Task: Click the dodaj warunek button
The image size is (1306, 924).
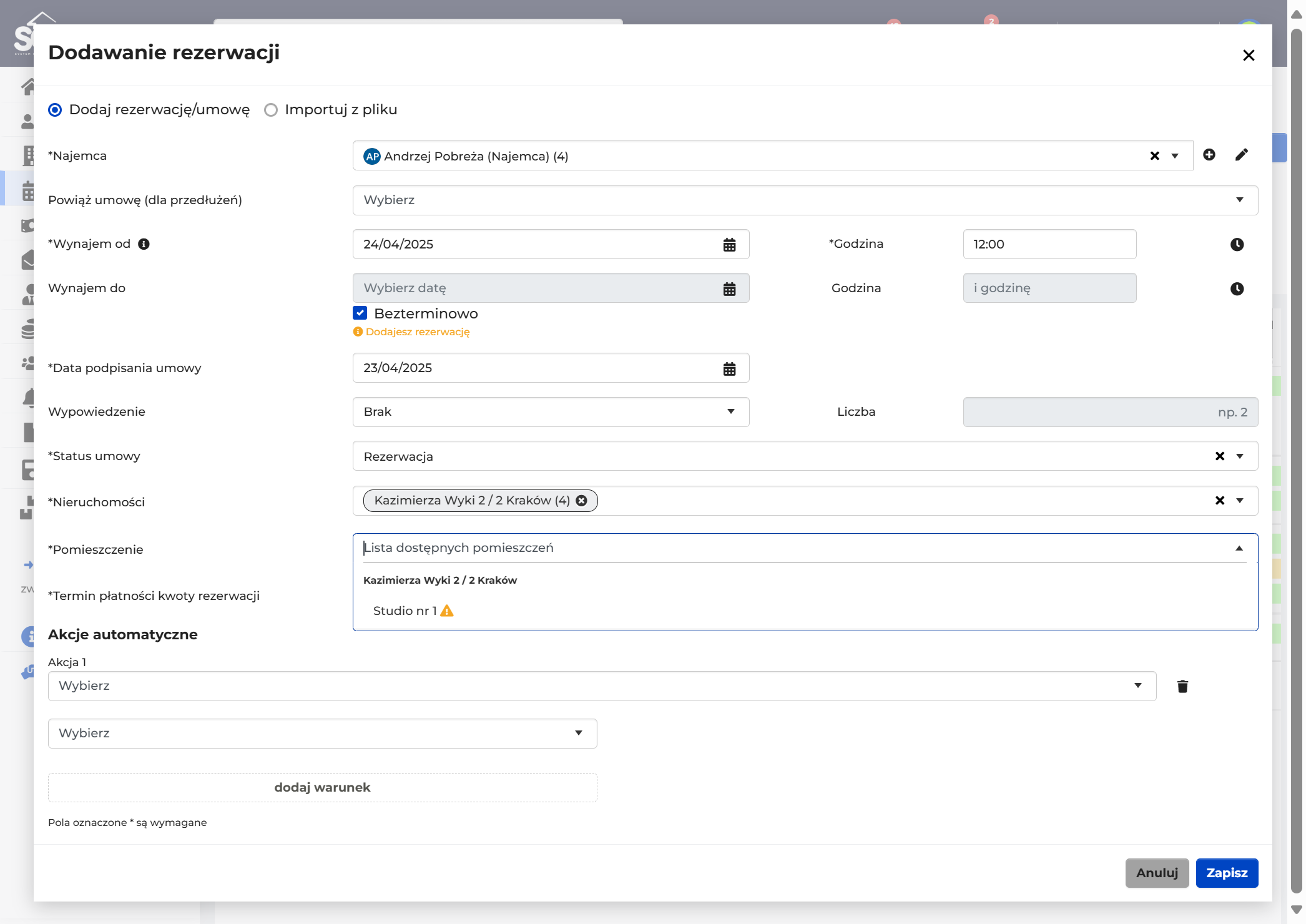Action: coord(322,787)
